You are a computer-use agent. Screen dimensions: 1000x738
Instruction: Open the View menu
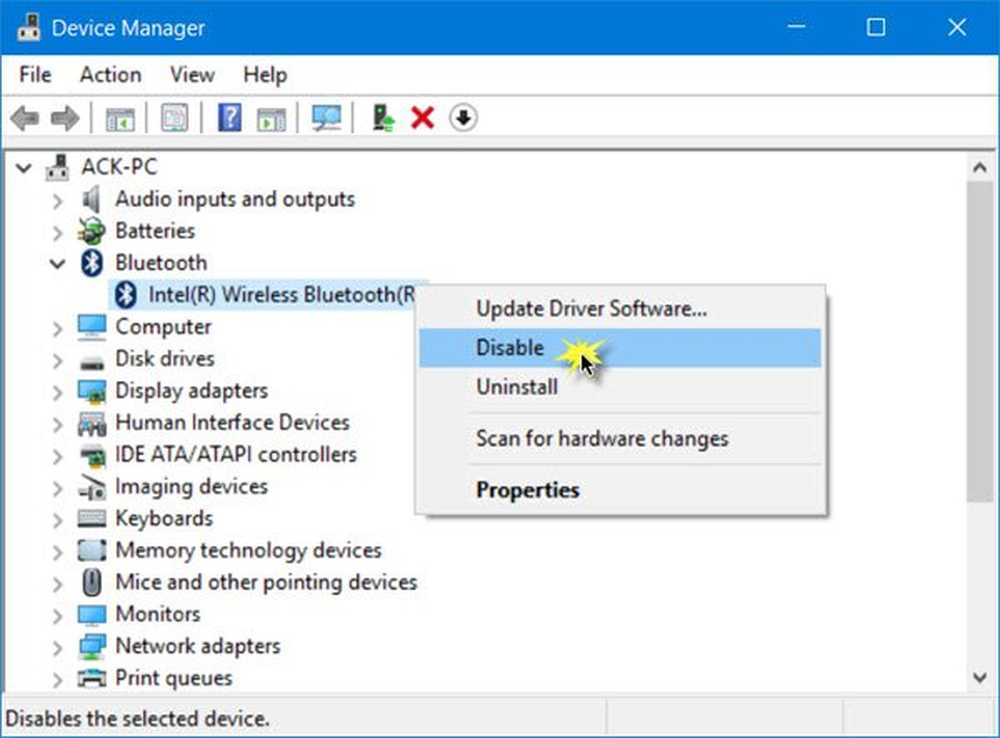point(192,75)
